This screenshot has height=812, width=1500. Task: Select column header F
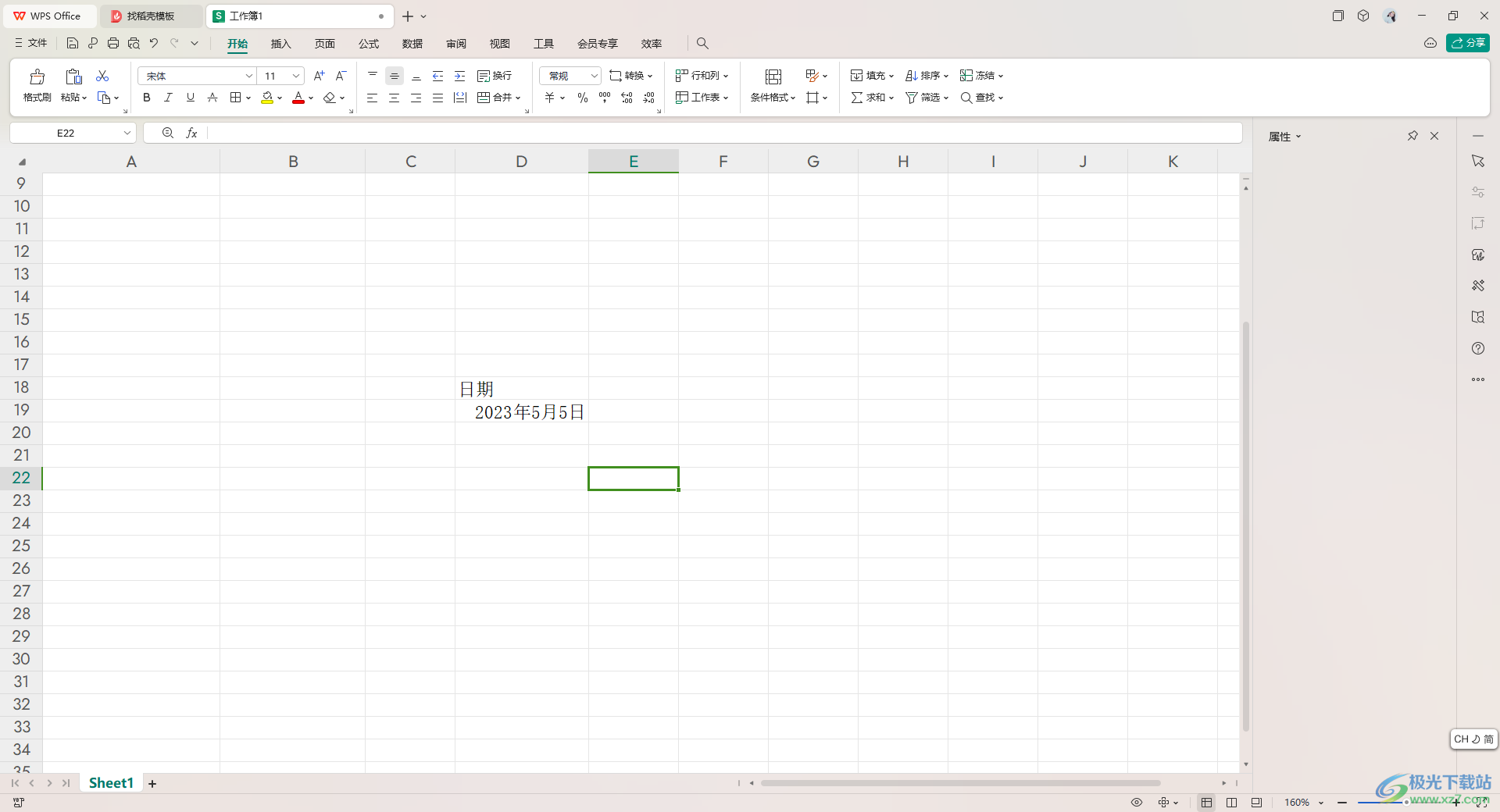click(723, 162)
